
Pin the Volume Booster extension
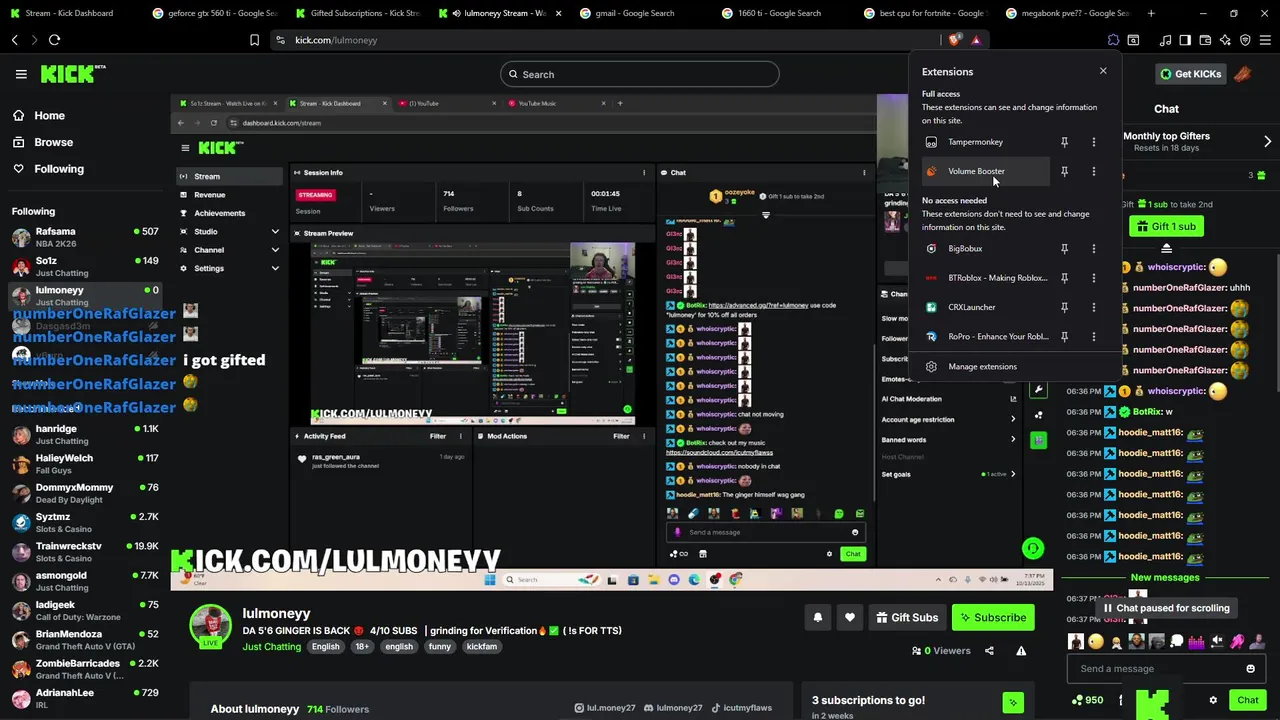pos(1064,171)
